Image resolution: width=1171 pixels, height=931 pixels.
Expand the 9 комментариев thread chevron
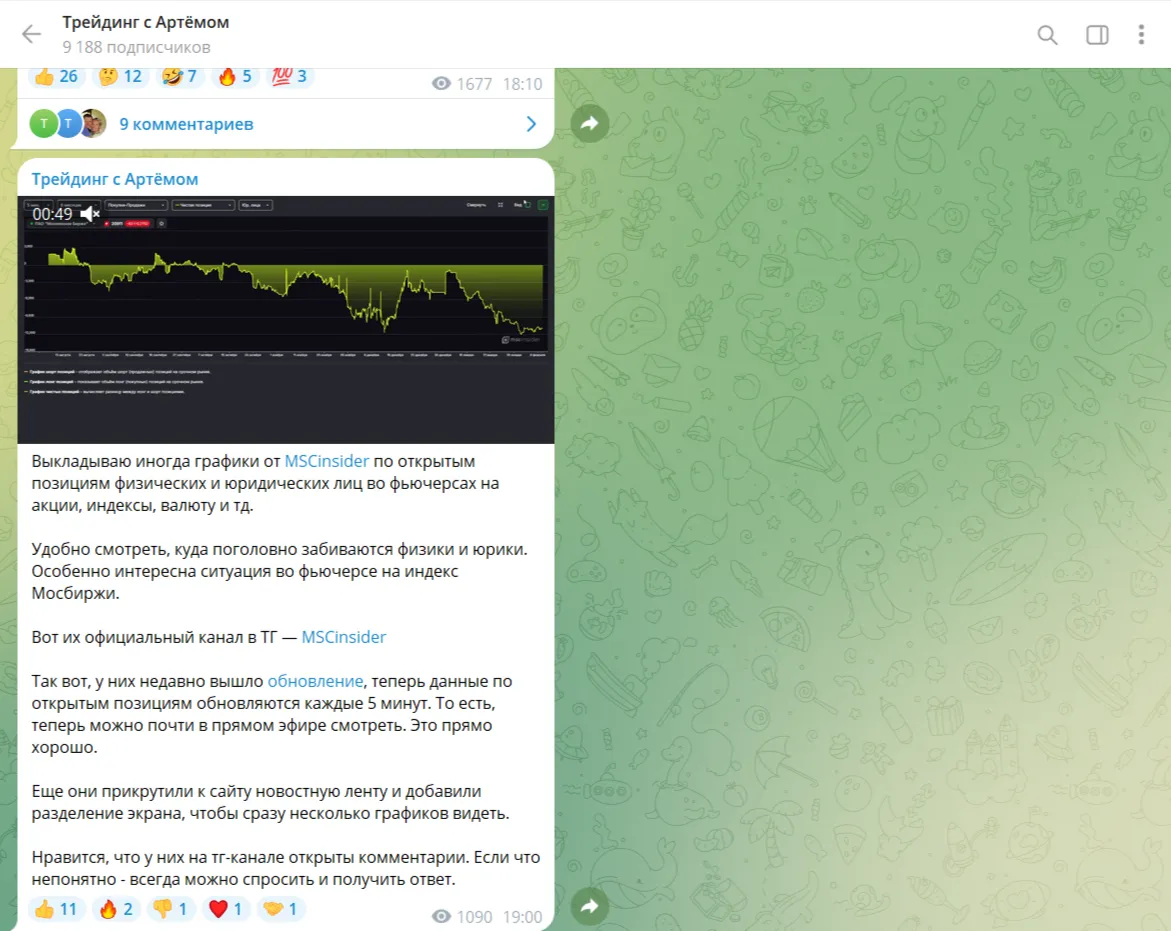click(x=531, y=124)
